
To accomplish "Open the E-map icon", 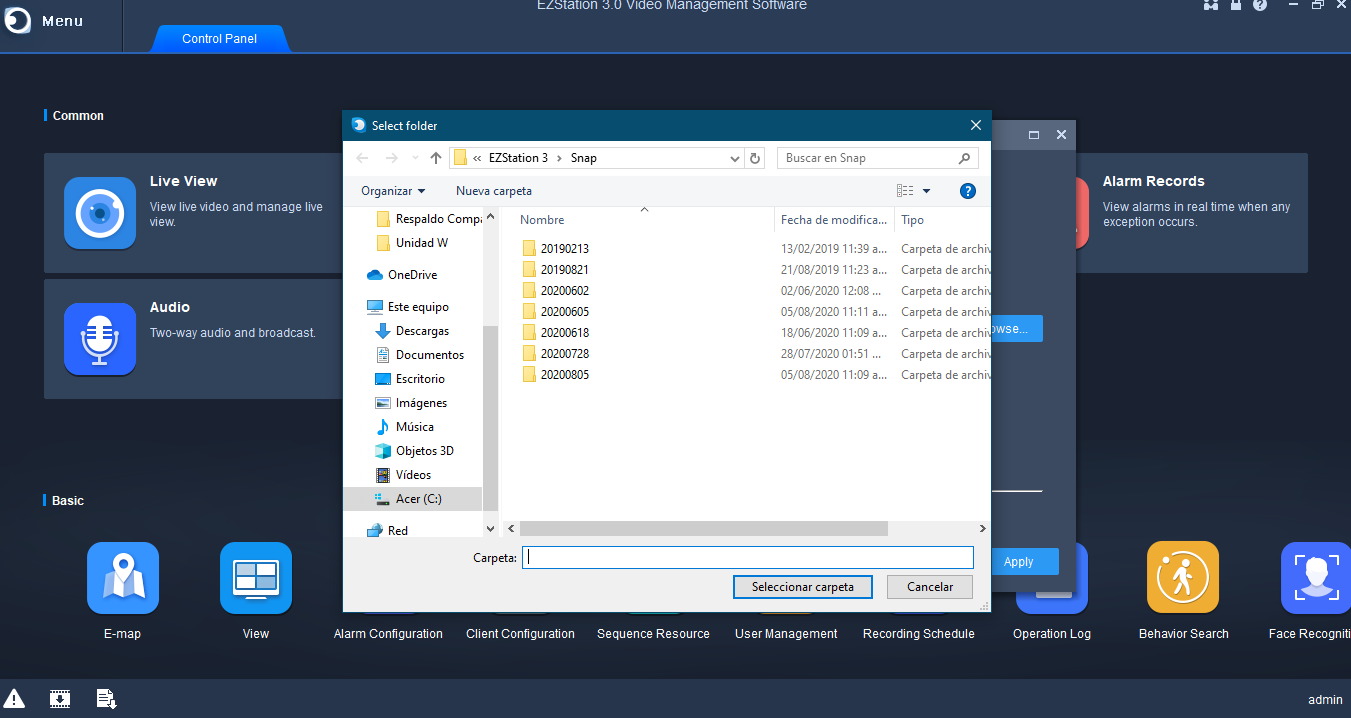I will pos(123,578).
